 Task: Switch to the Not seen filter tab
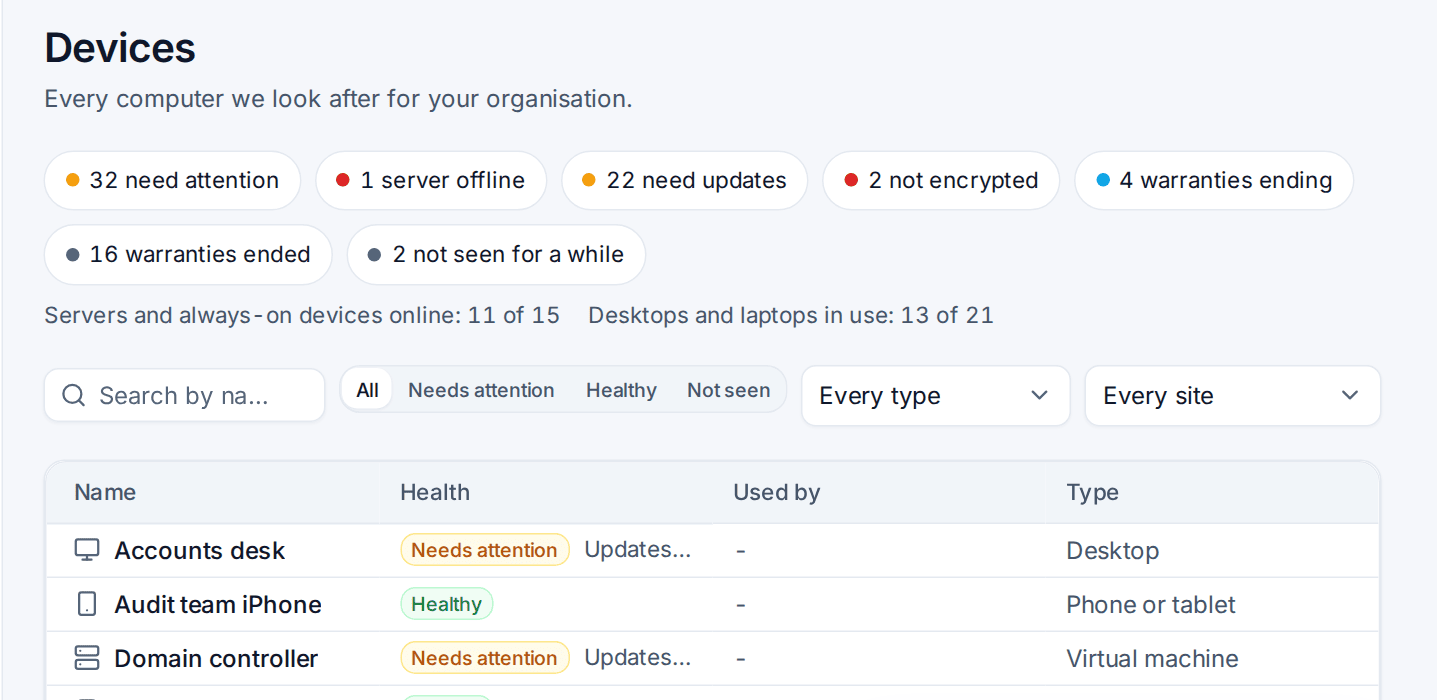tap(728, 390)
